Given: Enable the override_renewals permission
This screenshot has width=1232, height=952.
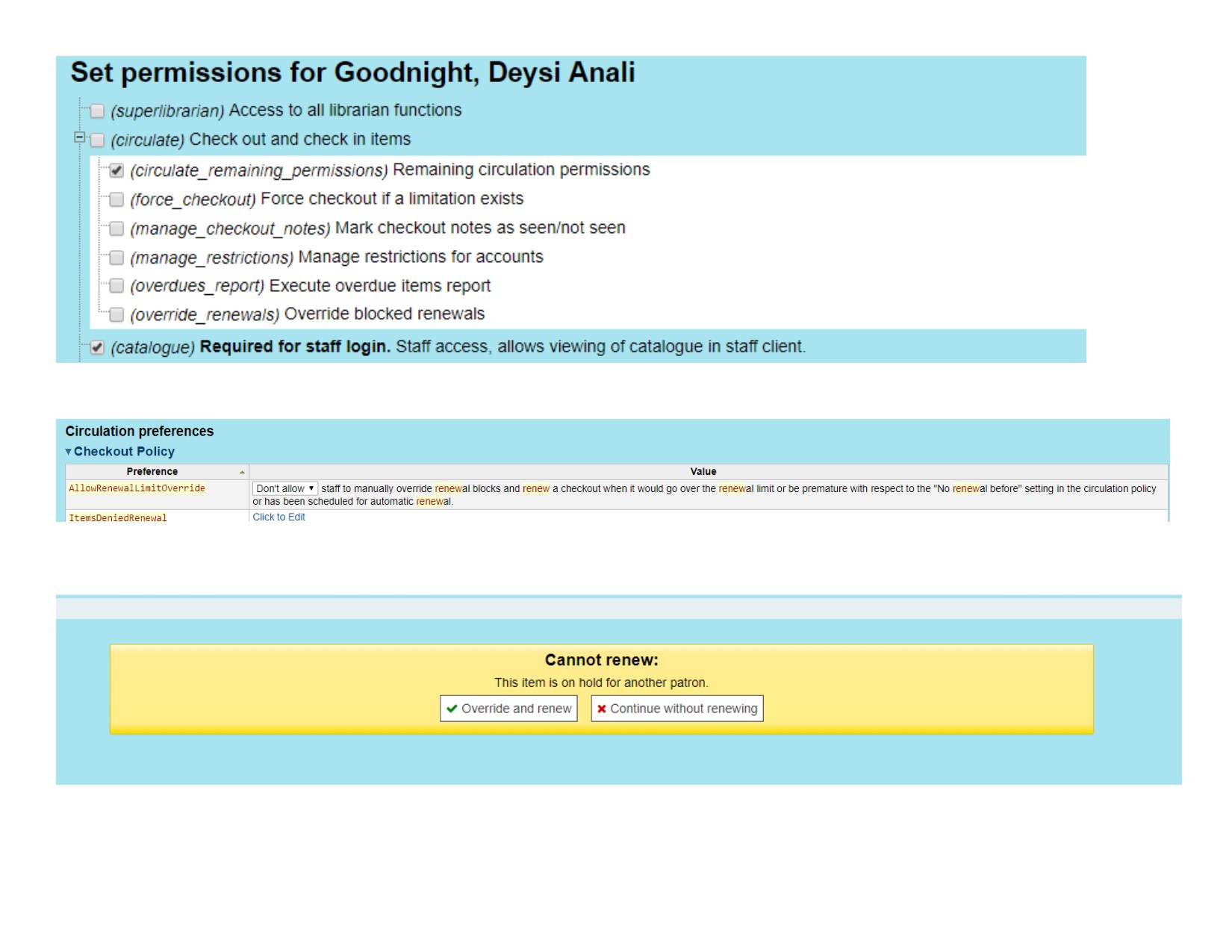Looking at the screenshot, I should coord(116,315).
